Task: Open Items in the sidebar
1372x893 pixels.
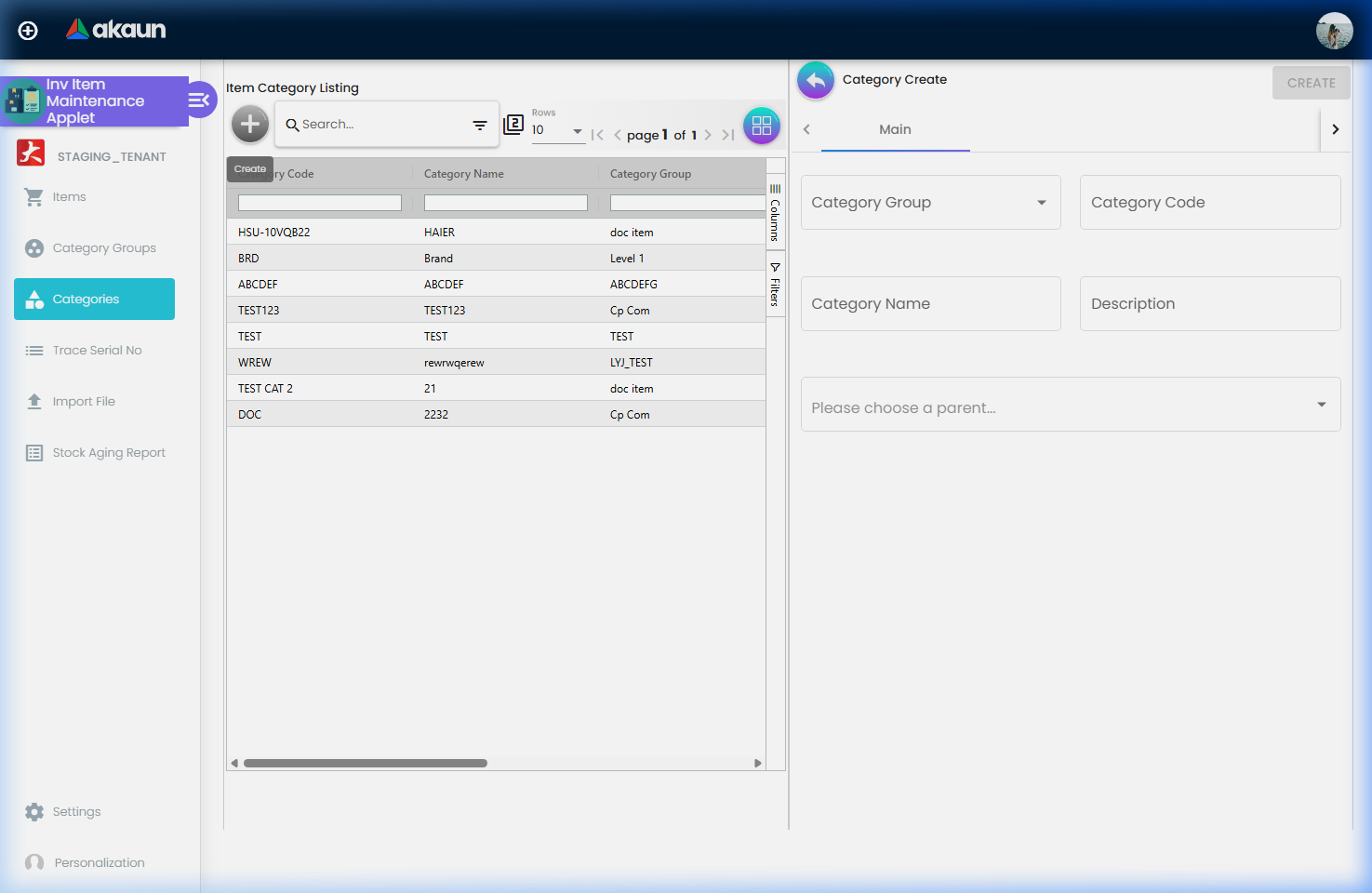Action: pyautogui.click(x=94, y=197)
